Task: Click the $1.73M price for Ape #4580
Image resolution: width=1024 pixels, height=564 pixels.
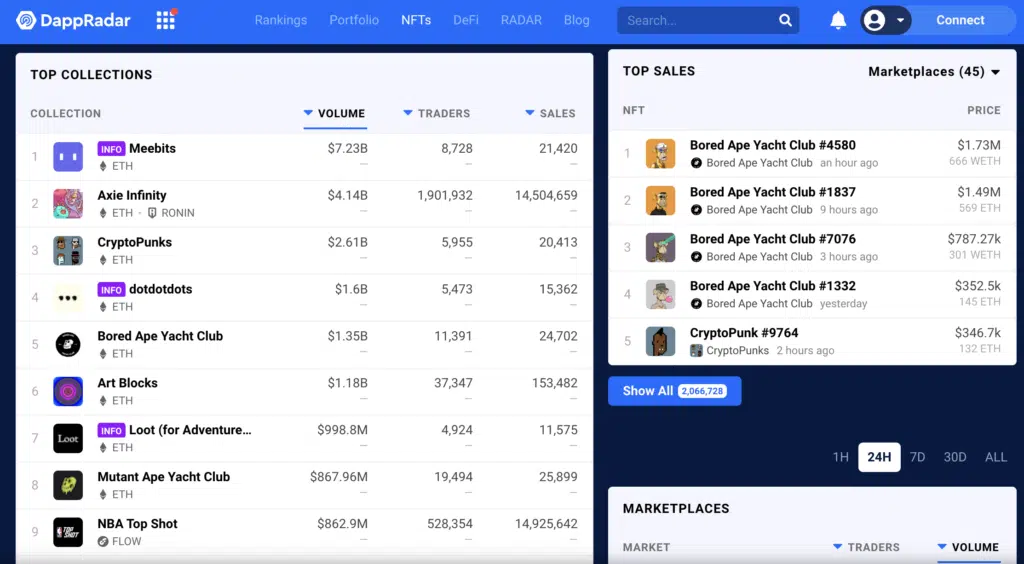Action: coord(979,145)
